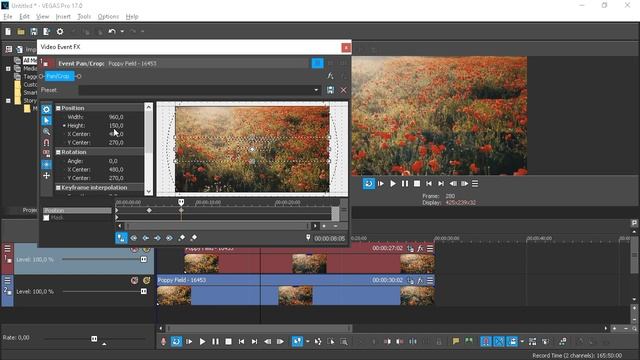Go to the previous keyframe
Screen dimensions: 640x360
pyautogui.click(x=146, y=238)
